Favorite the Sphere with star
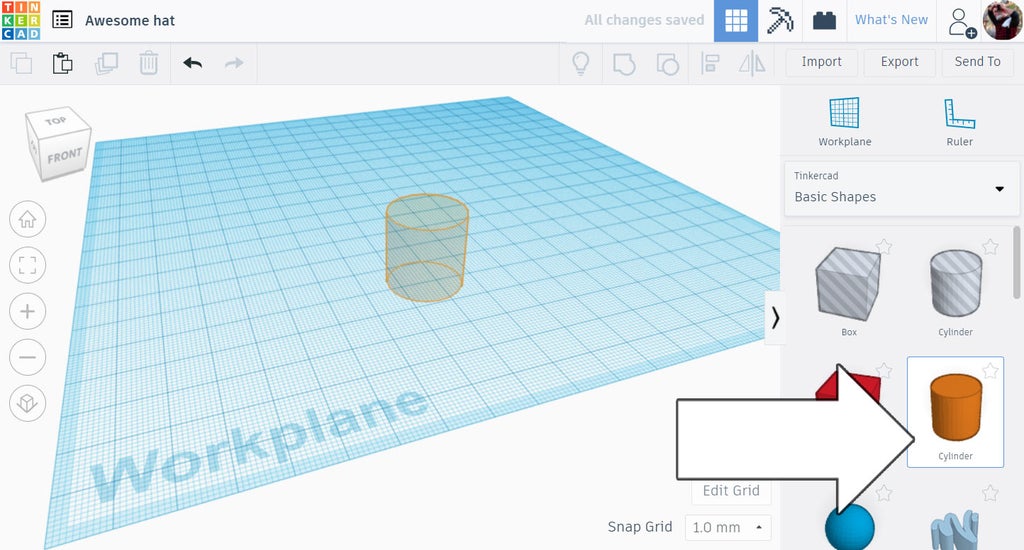The image size is (1024, 550). point(884,493)
